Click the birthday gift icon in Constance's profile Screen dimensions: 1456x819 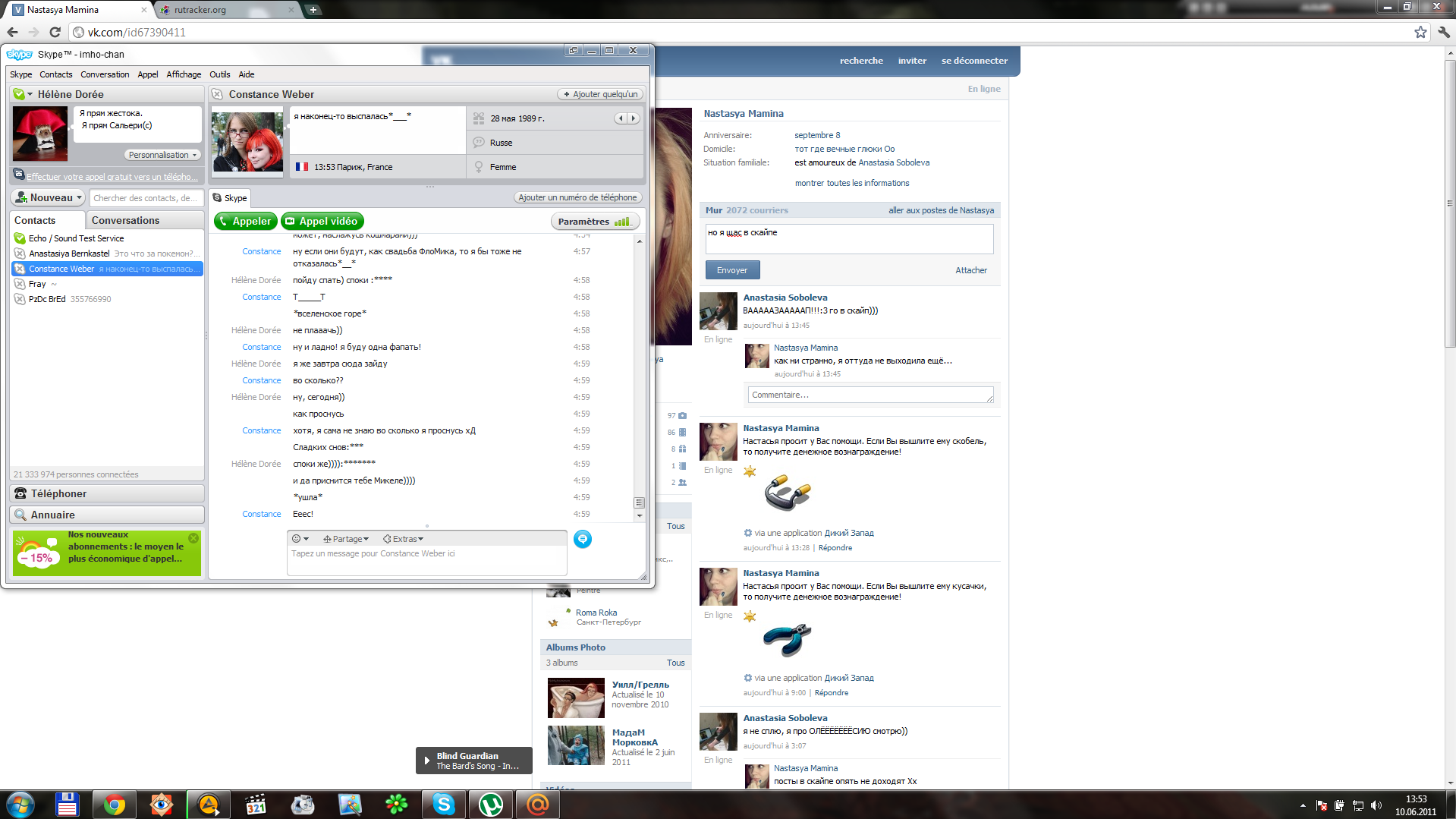(x=479, y=118)
